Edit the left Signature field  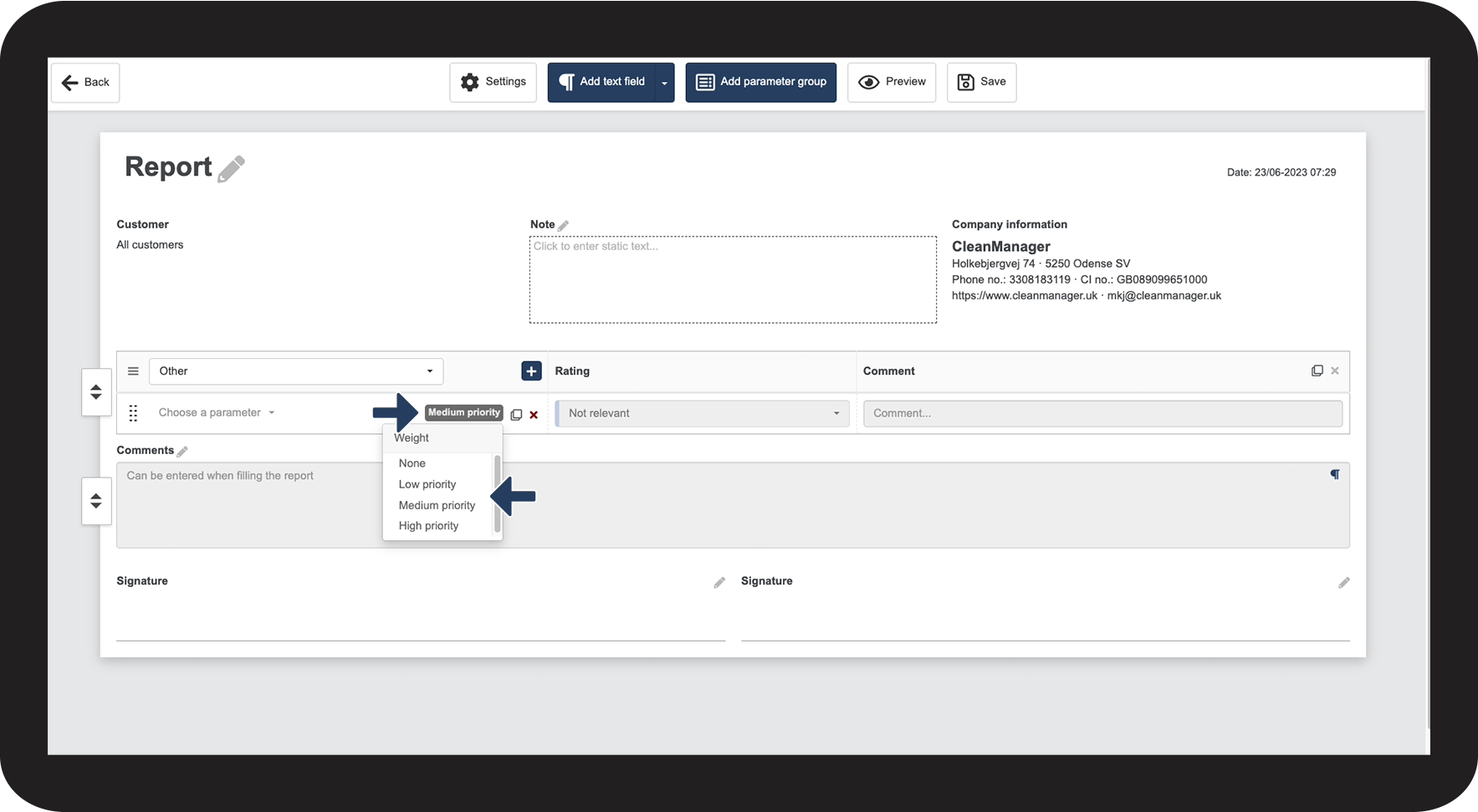tap(719, 583)
